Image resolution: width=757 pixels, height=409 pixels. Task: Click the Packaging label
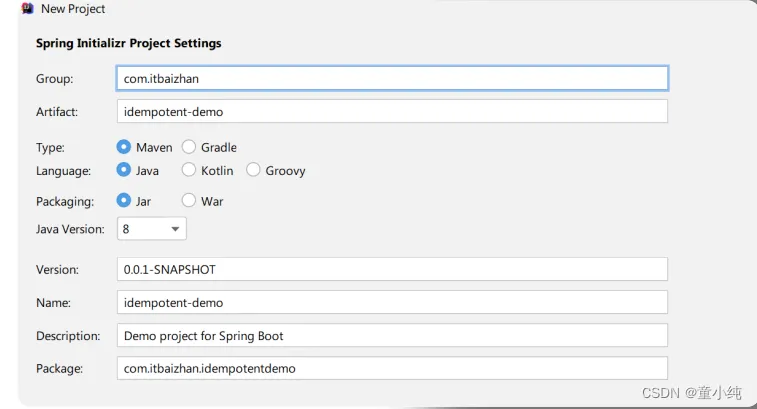coord(65,201)
